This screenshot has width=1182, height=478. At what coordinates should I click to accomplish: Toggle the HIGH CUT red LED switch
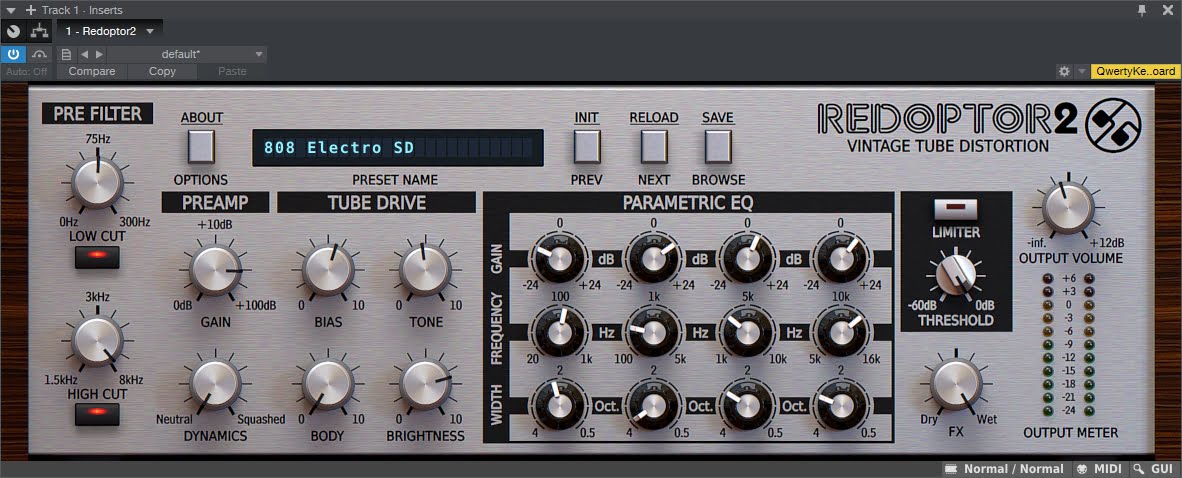pyautogui.click(x=97, y=414)
